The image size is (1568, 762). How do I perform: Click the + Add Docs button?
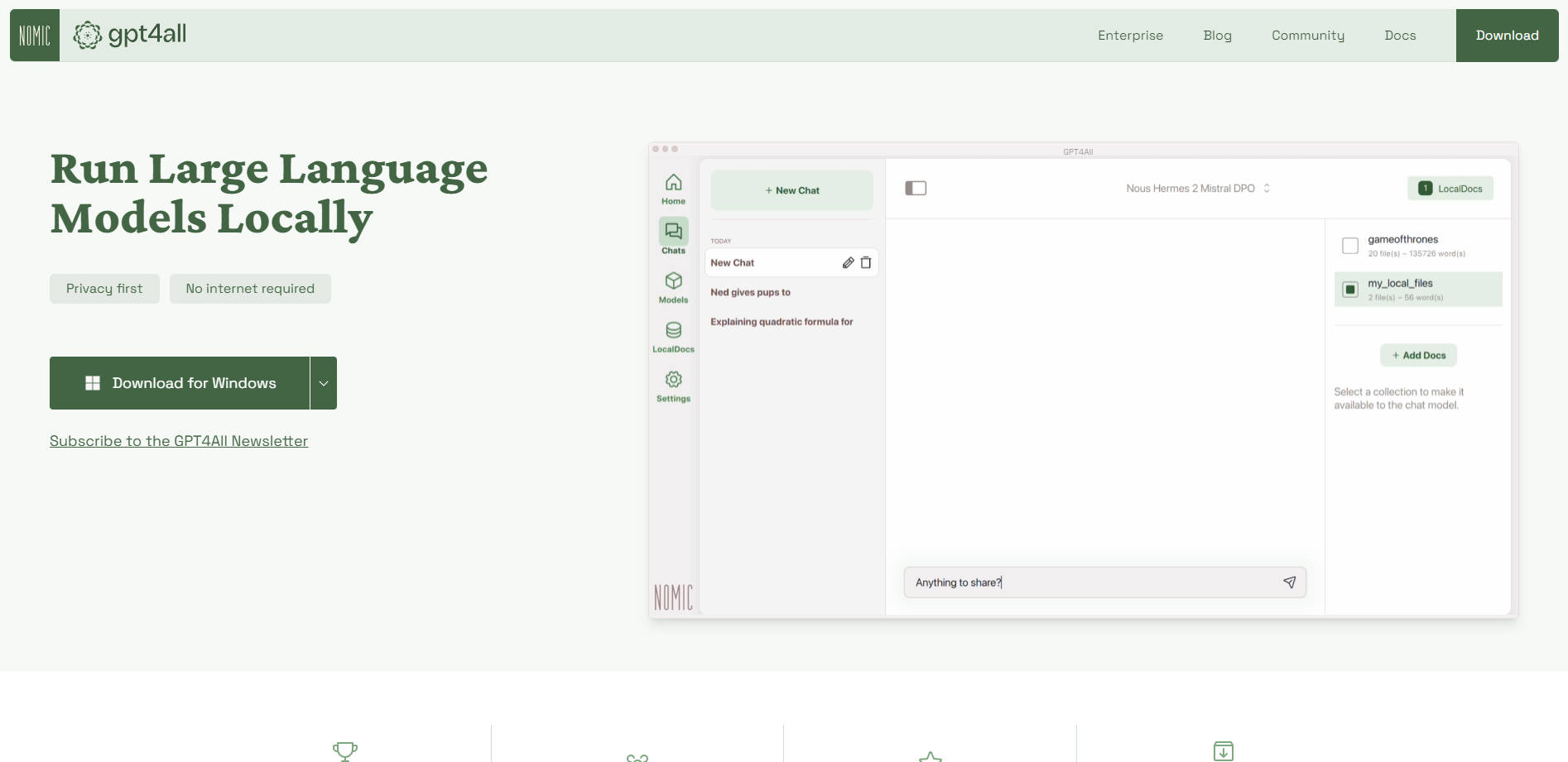coord(1418,356)
